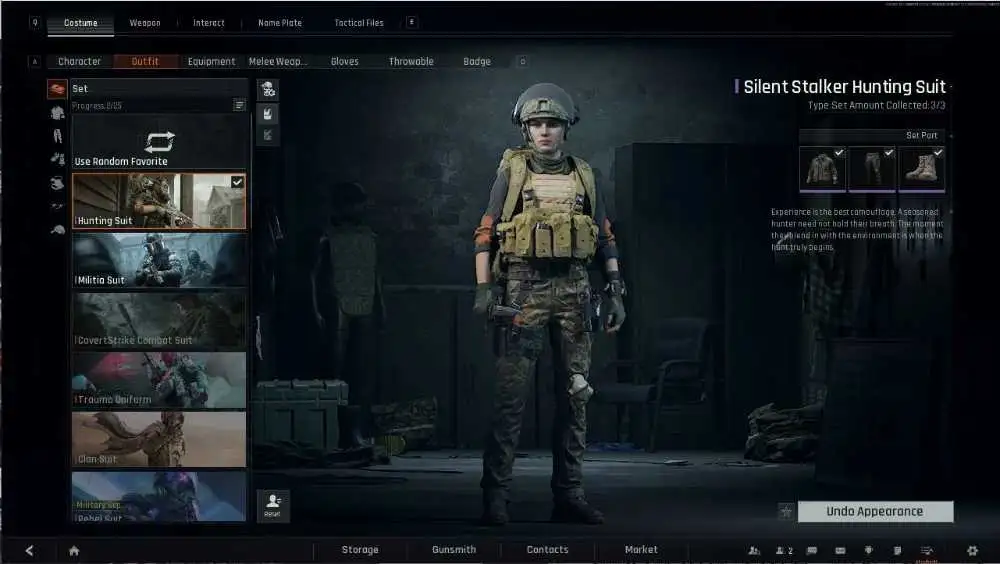This screenshot has width=1000, height=564.
Task: Select the Set category icon in sidebar
Action: 57,89
